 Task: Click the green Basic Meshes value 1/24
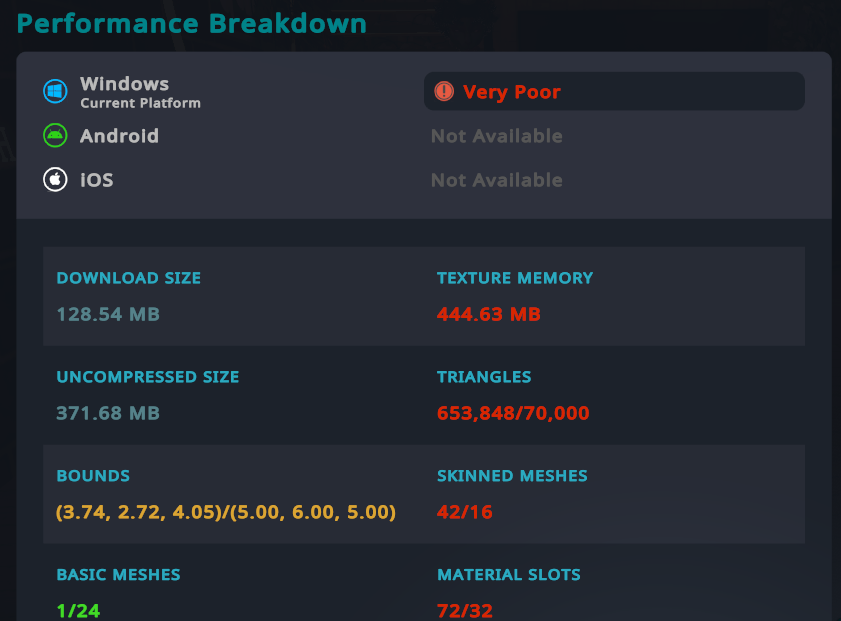(78, 611)
